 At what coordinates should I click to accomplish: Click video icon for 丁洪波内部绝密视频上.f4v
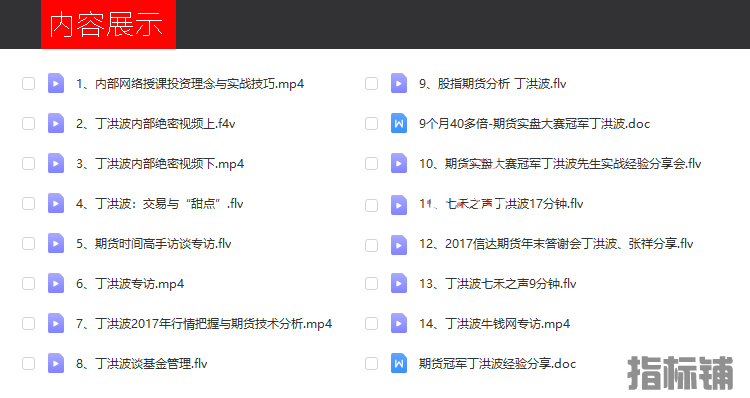[56, 123]
